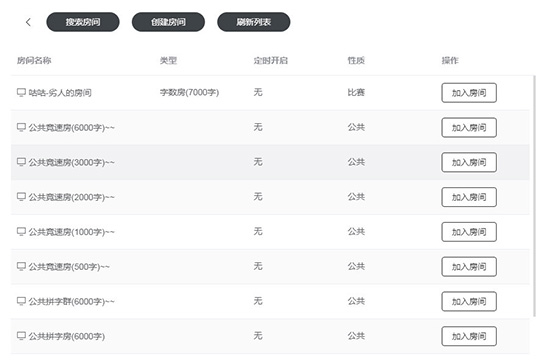Join the 公共竞速房(6000字) room
540x360 pixels.
(x=469, y=127)
